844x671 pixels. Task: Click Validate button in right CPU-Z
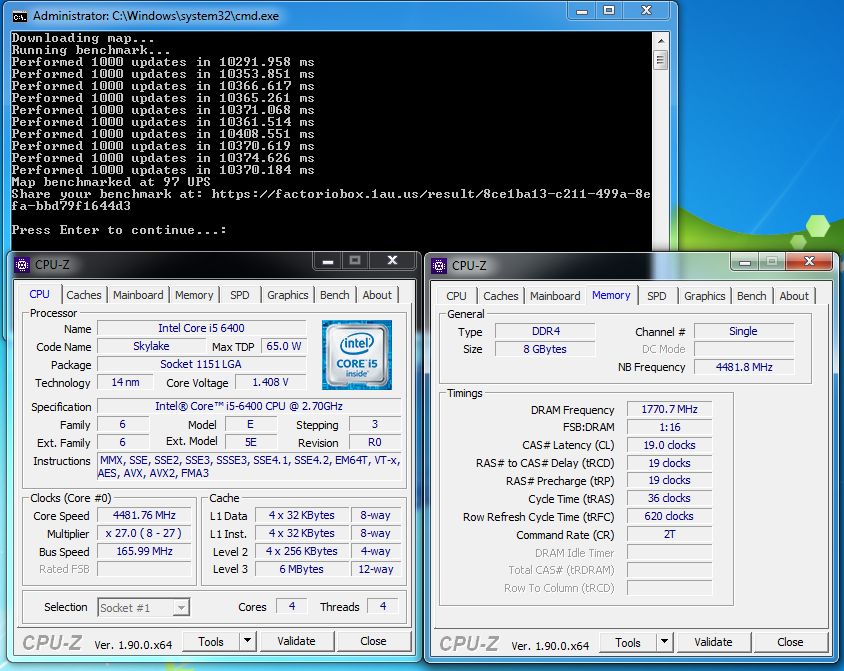(713, 642)
